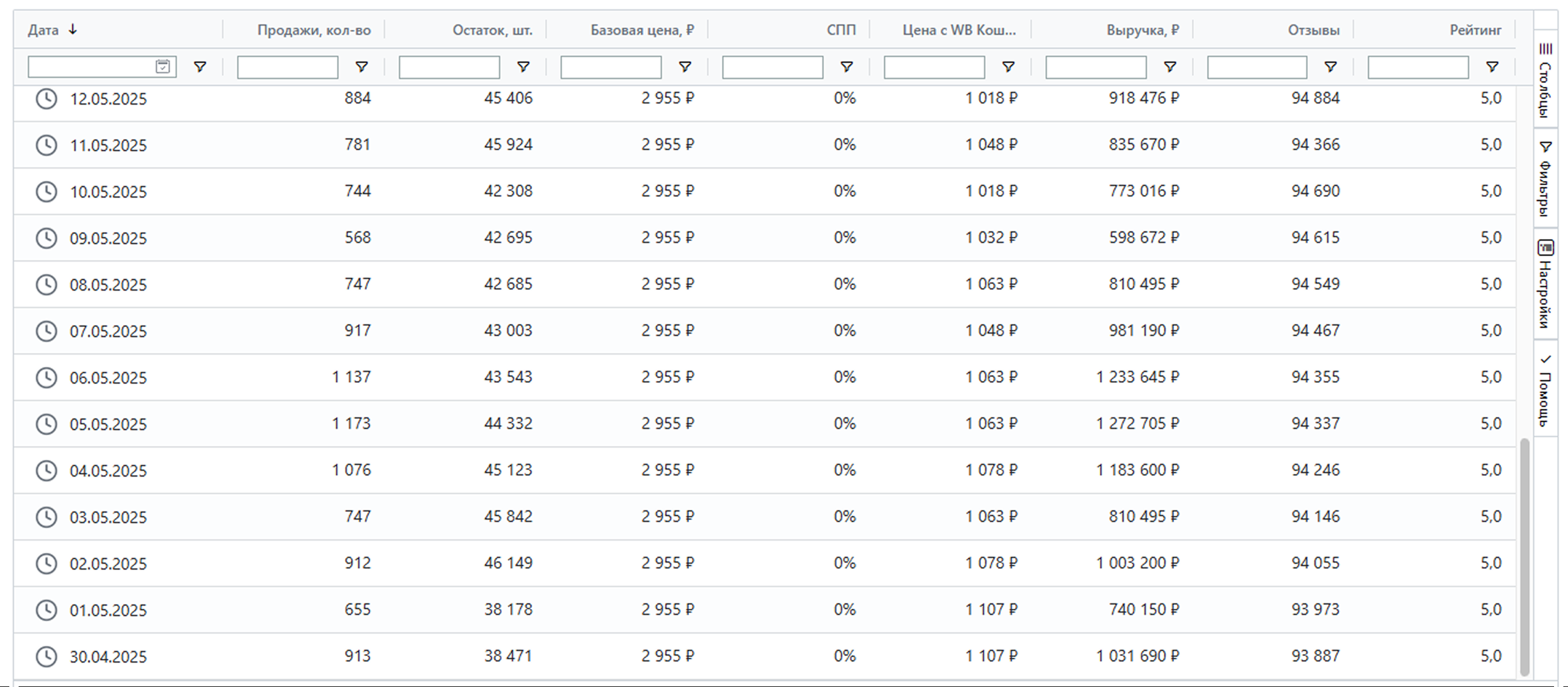Click the clock icon for 01.05.2025

(x=47, y=610)
